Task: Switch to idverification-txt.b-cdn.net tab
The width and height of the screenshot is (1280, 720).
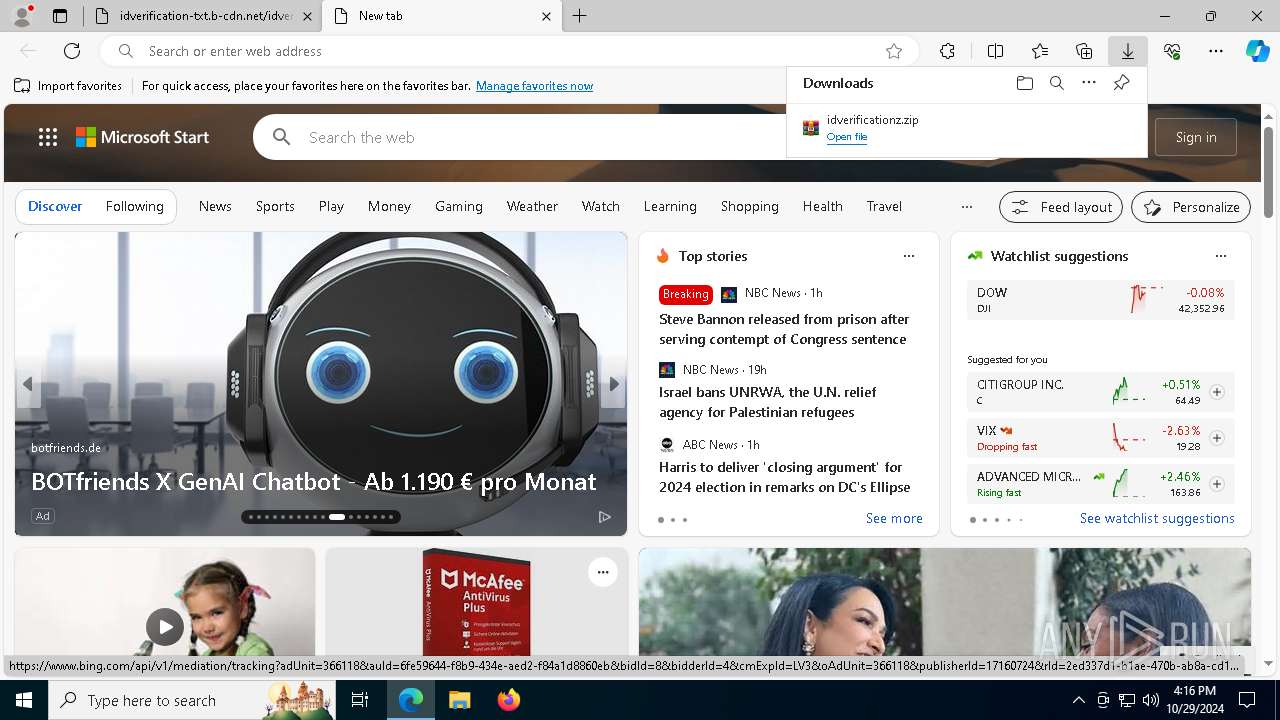Action: pos(203,16)
